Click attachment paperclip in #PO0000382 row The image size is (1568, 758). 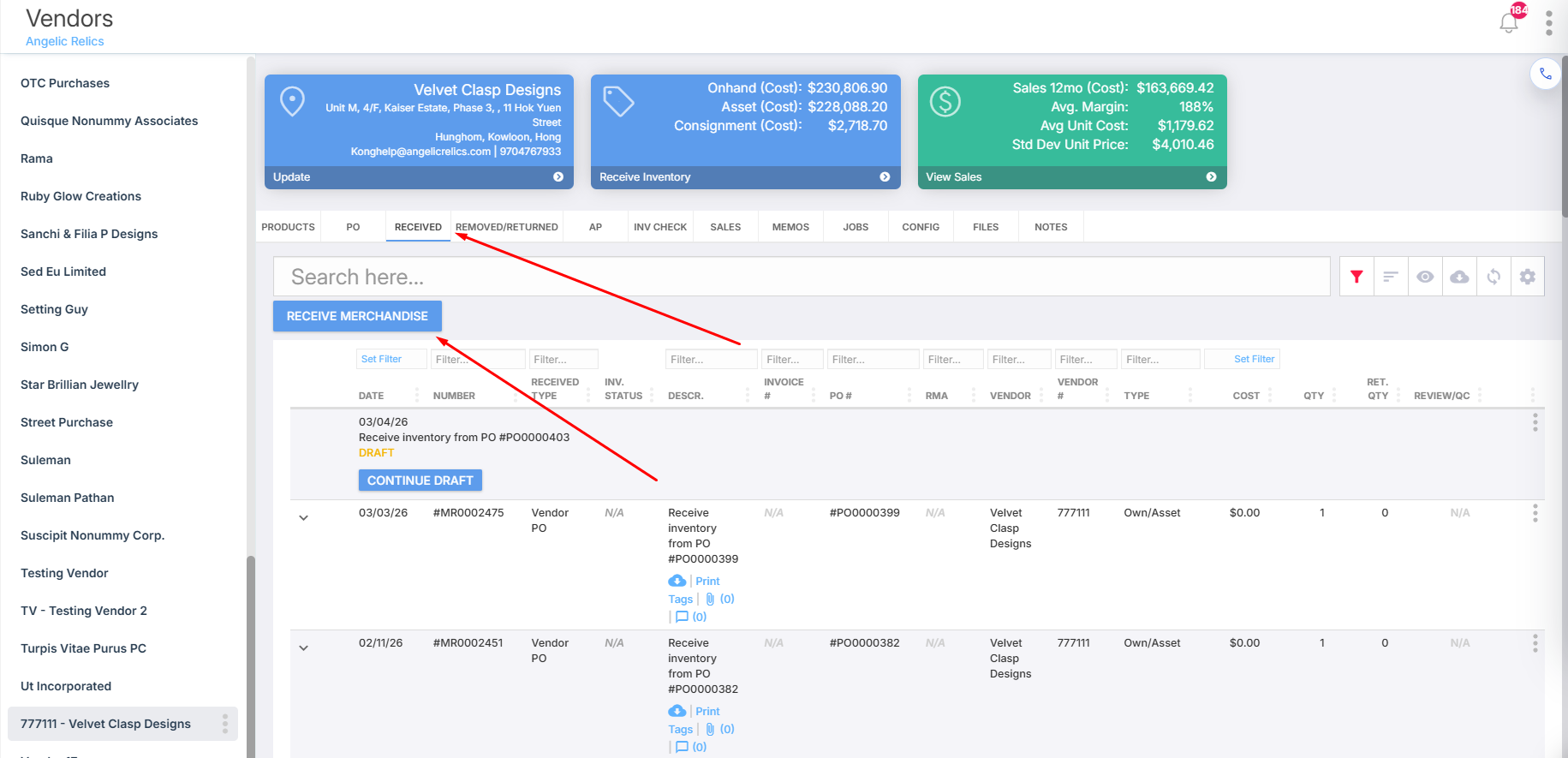click(x=710, y=729)
